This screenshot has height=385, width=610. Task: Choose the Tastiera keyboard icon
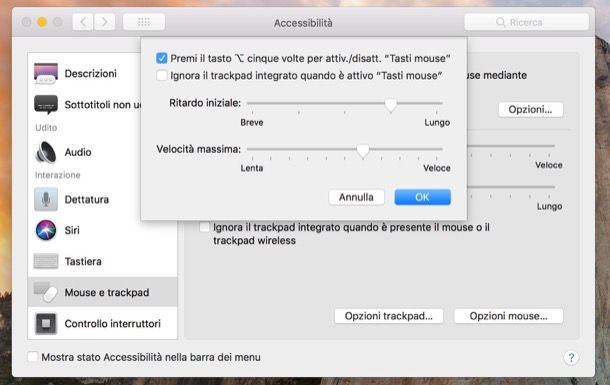[46, 261]
